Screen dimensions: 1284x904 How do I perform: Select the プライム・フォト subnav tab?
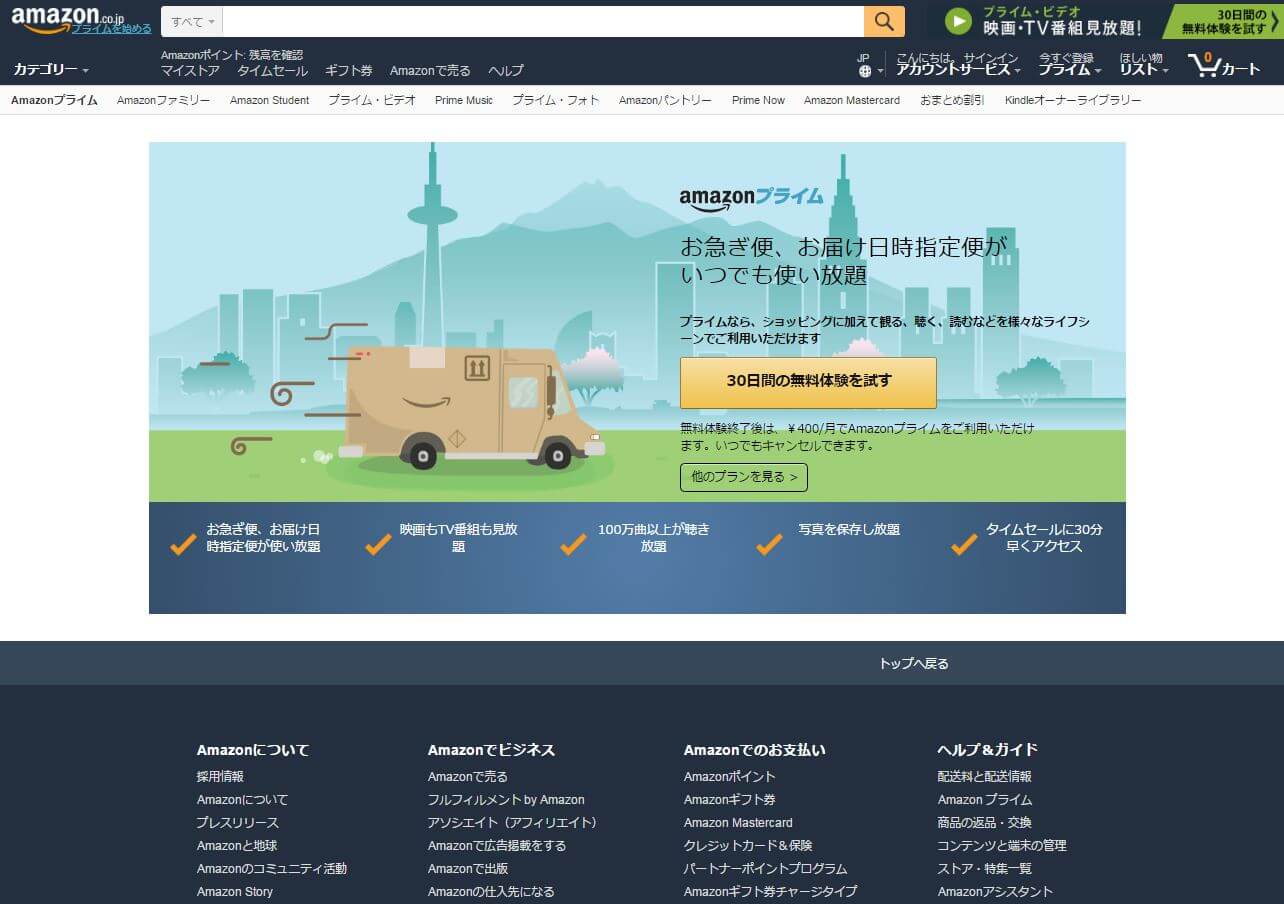click(x=556, y=100)
